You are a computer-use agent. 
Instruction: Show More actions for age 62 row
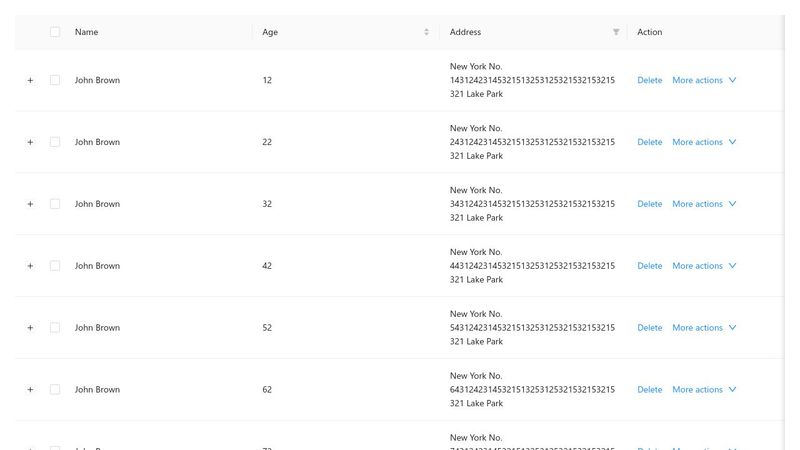point(703,390)
